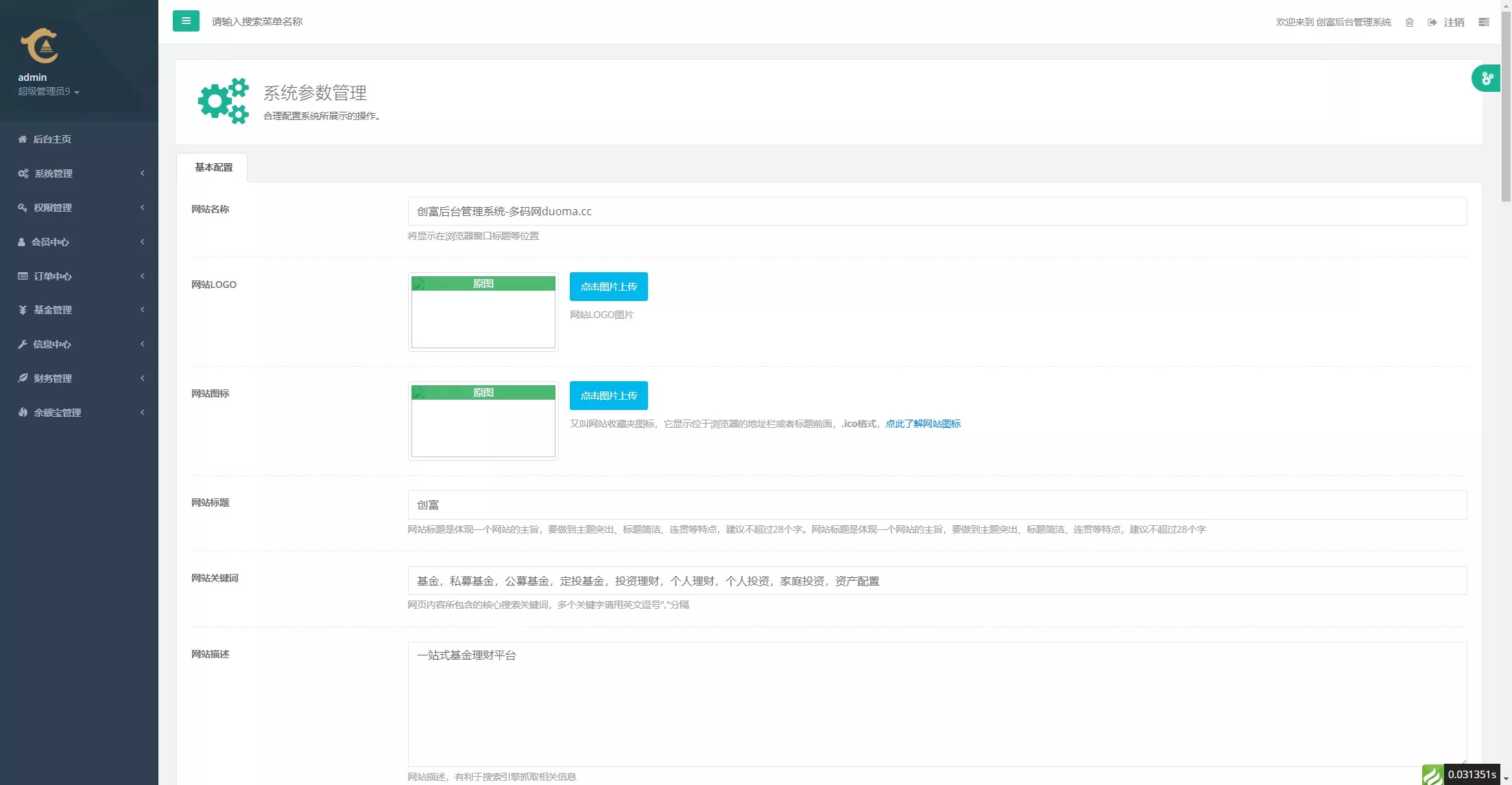Click into the 网站描述 textarea
This screenshot has height=785, width=1512.
[937, 704]
